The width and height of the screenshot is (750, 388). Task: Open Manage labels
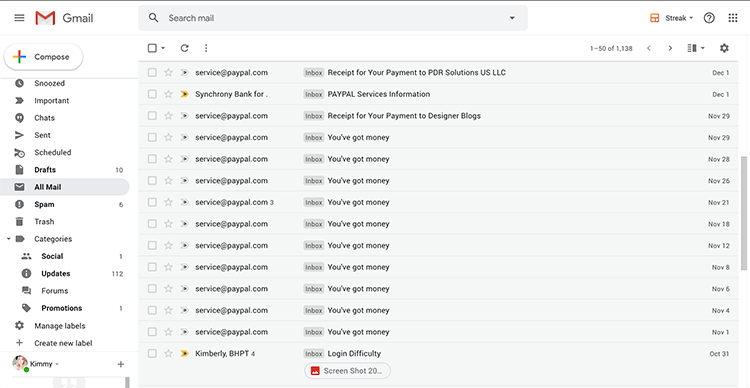point(59,326)
